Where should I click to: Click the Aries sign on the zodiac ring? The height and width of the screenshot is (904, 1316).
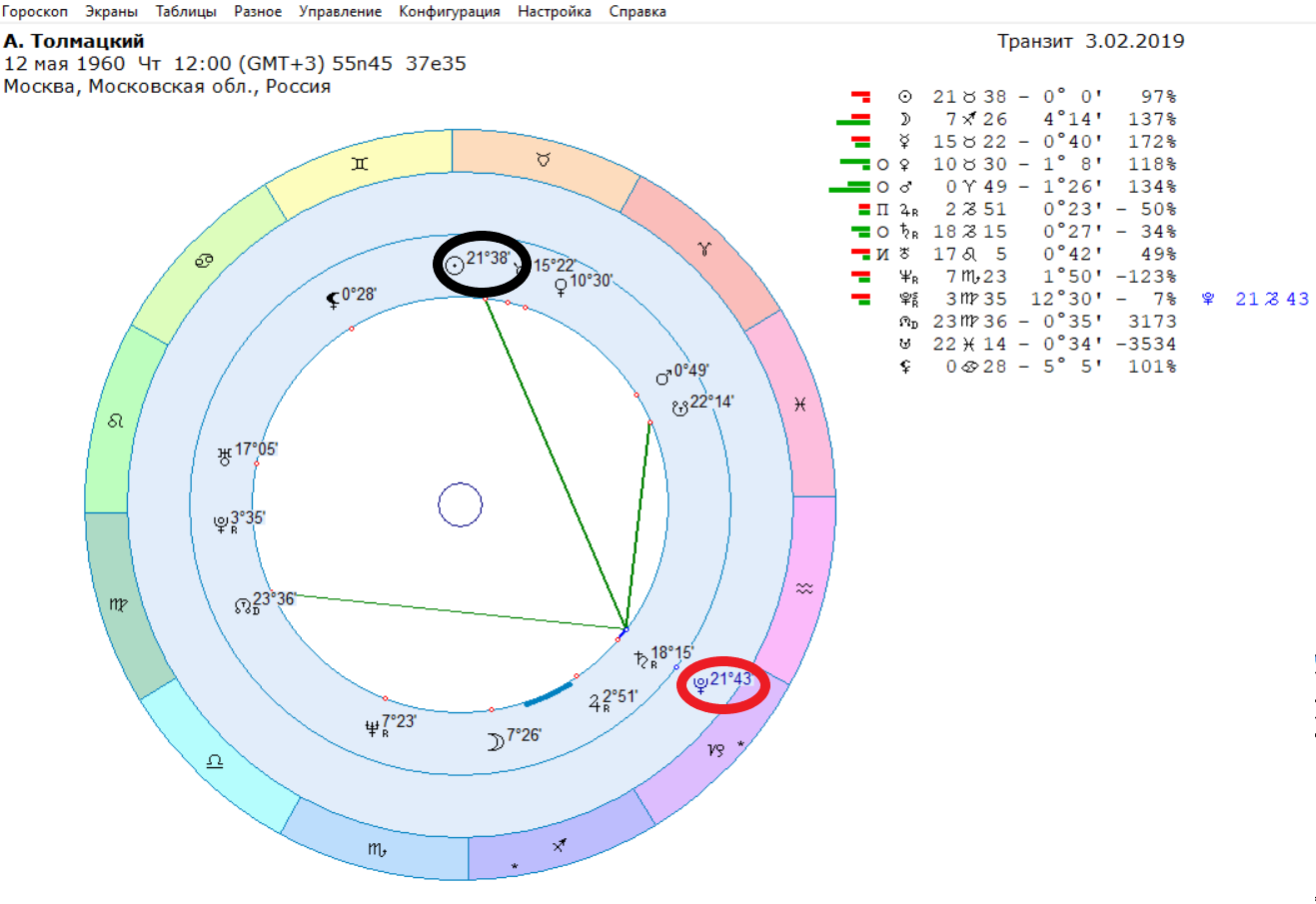pos(705,248)
